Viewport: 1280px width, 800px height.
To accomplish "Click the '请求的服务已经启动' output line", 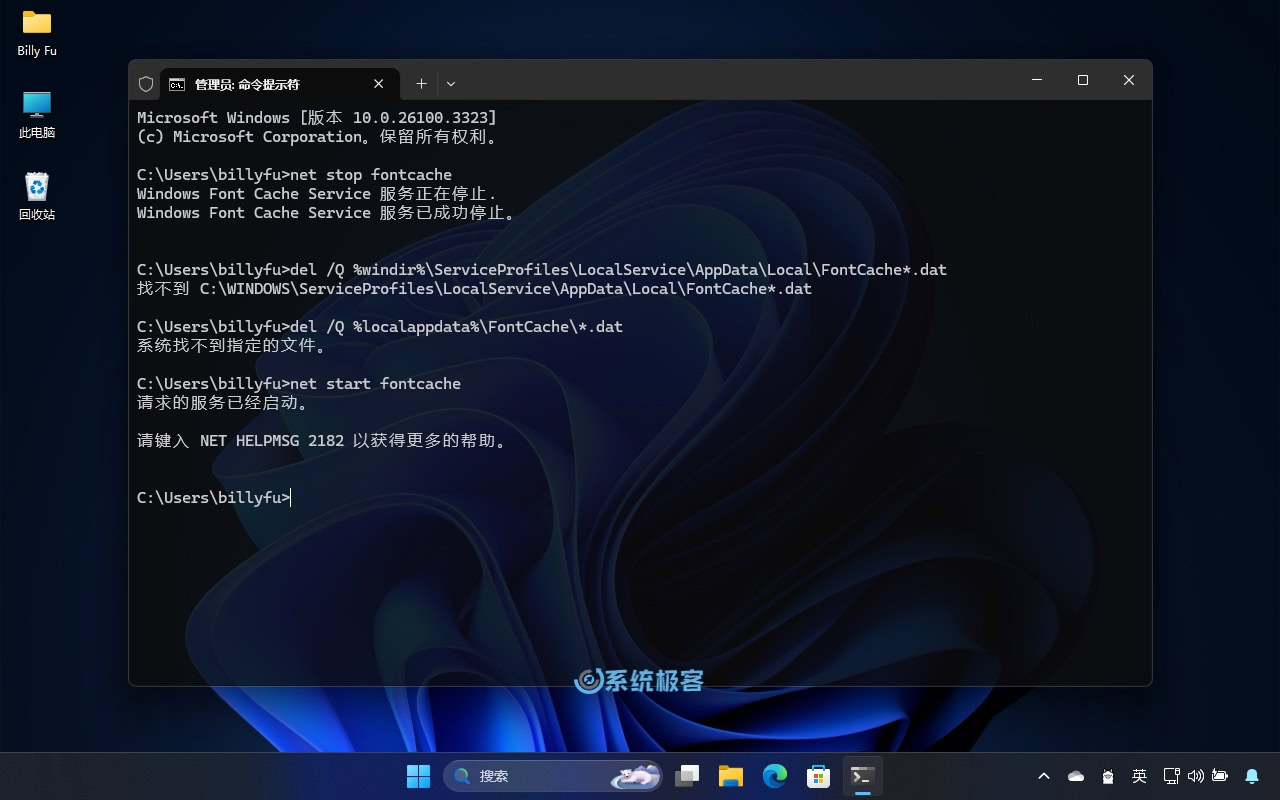I will pyautogui.click(x=223, y=403).
